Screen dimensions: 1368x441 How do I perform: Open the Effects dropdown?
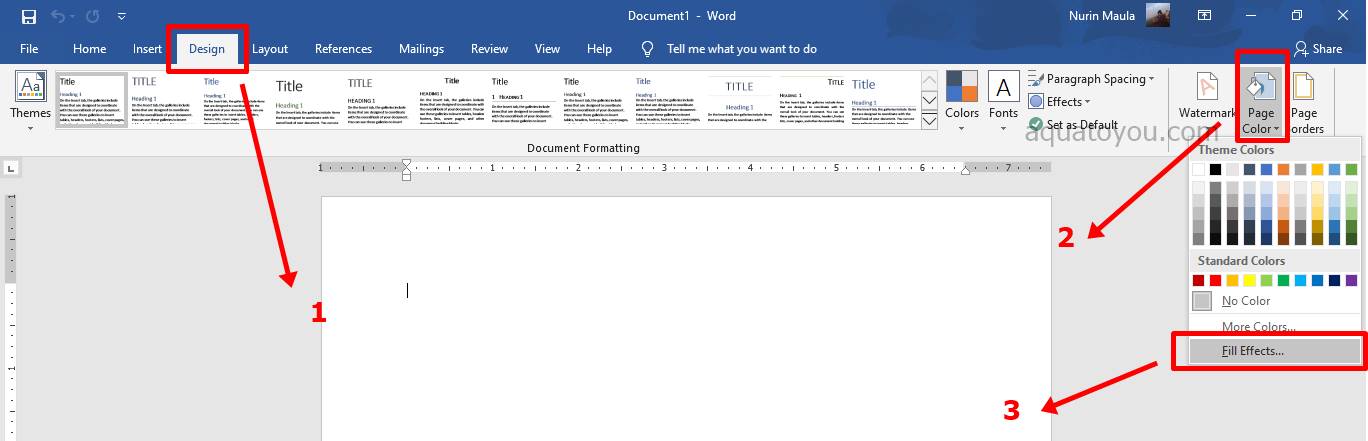(1060, 102)
